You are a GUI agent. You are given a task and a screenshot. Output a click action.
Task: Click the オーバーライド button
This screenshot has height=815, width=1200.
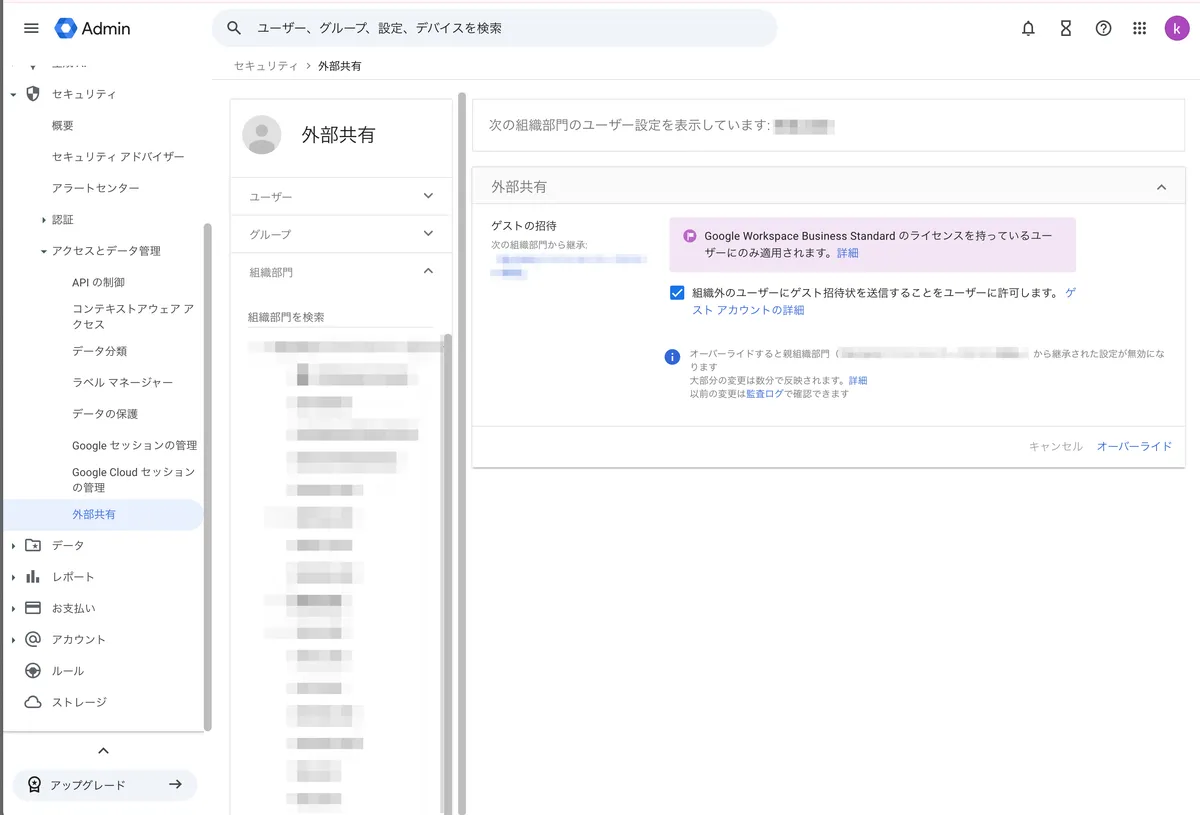[1134, 446]
